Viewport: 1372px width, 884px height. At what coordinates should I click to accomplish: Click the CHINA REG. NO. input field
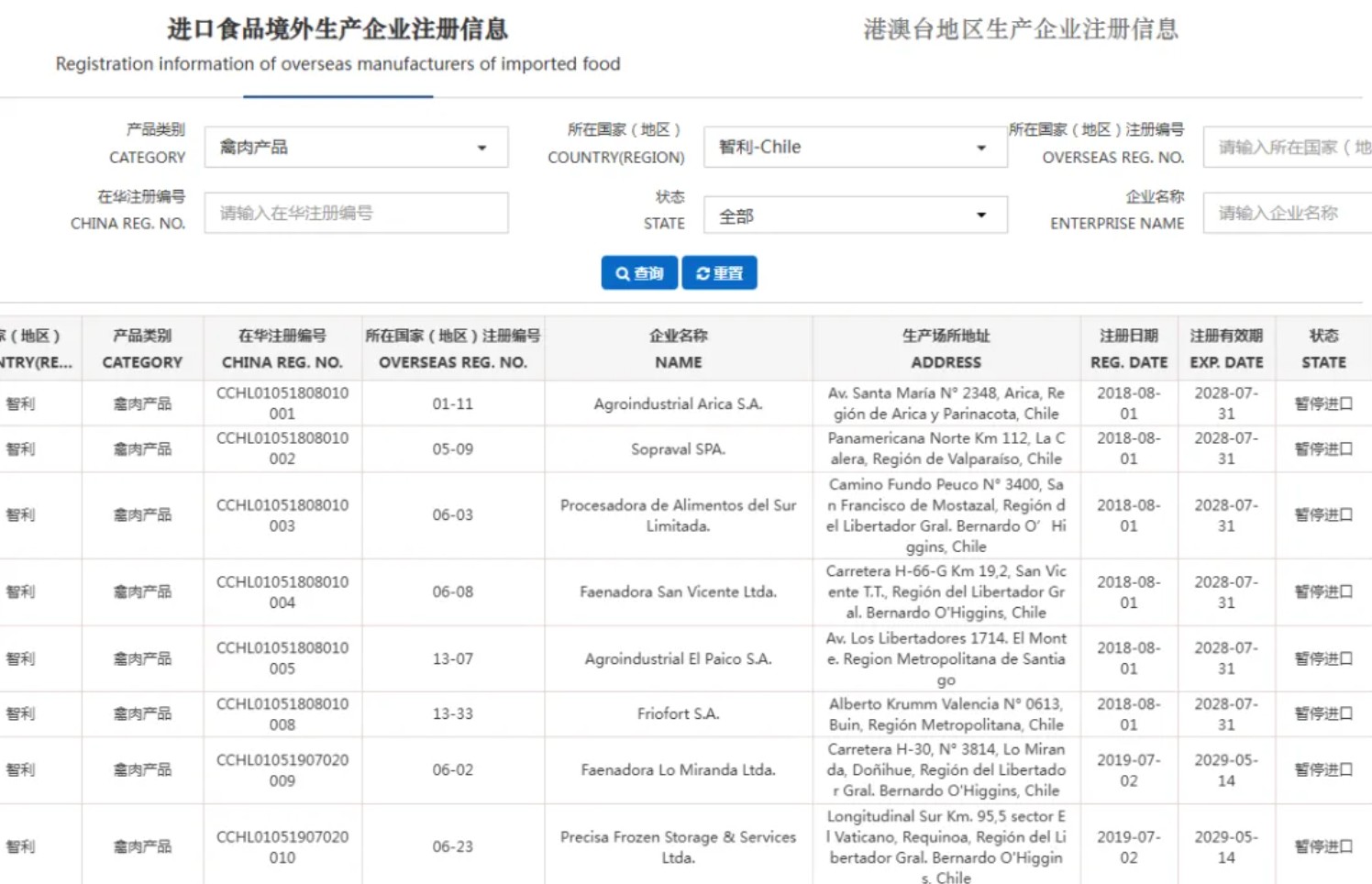(x=356, y=213)
